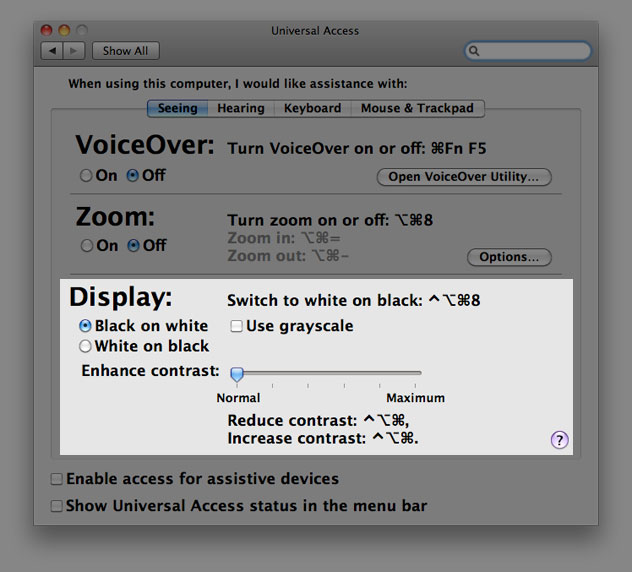Open VoiceOver Utility button
This screenshot has height=572, width=632.
point(464,177)
